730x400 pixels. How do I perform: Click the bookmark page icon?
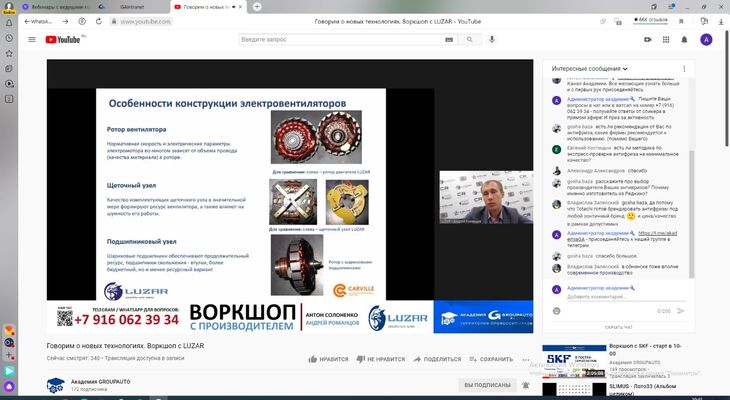point(681,21)
